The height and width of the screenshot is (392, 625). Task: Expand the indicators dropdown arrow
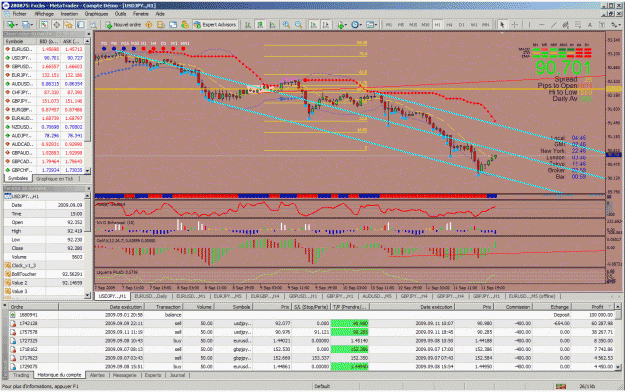click(346, 25)
